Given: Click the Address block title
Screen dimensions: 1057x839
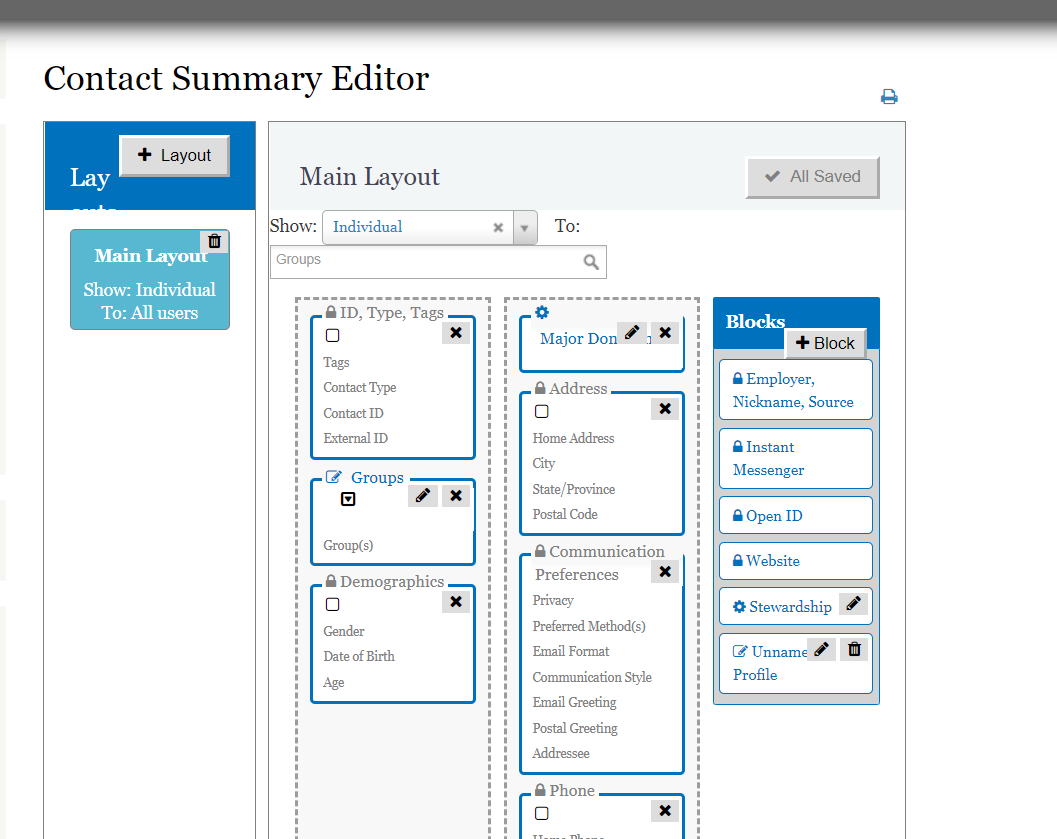Looking at the screenshot, I should (578, 389).
